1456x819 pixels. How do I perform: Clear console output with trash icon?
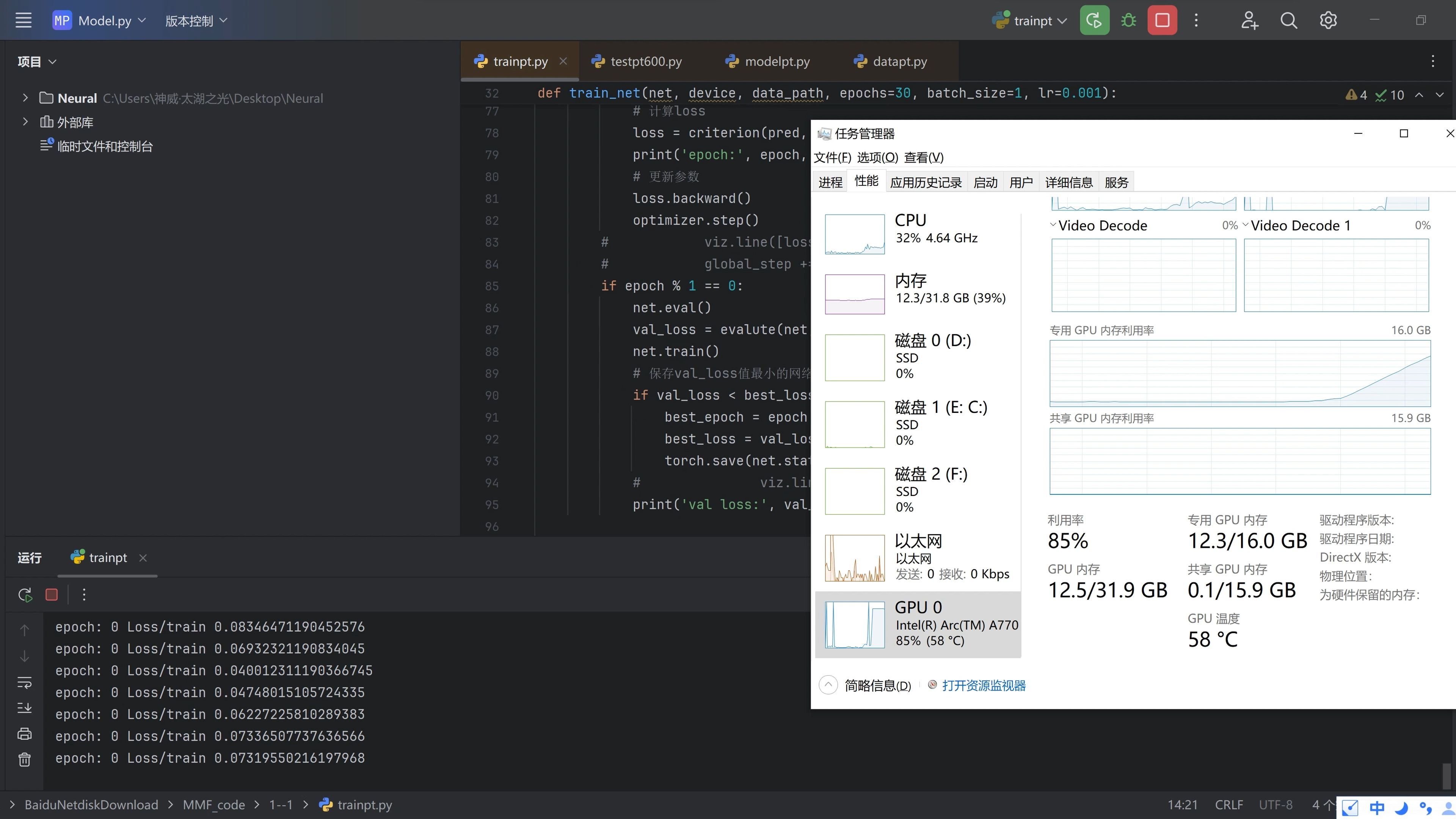pos(24,759)
